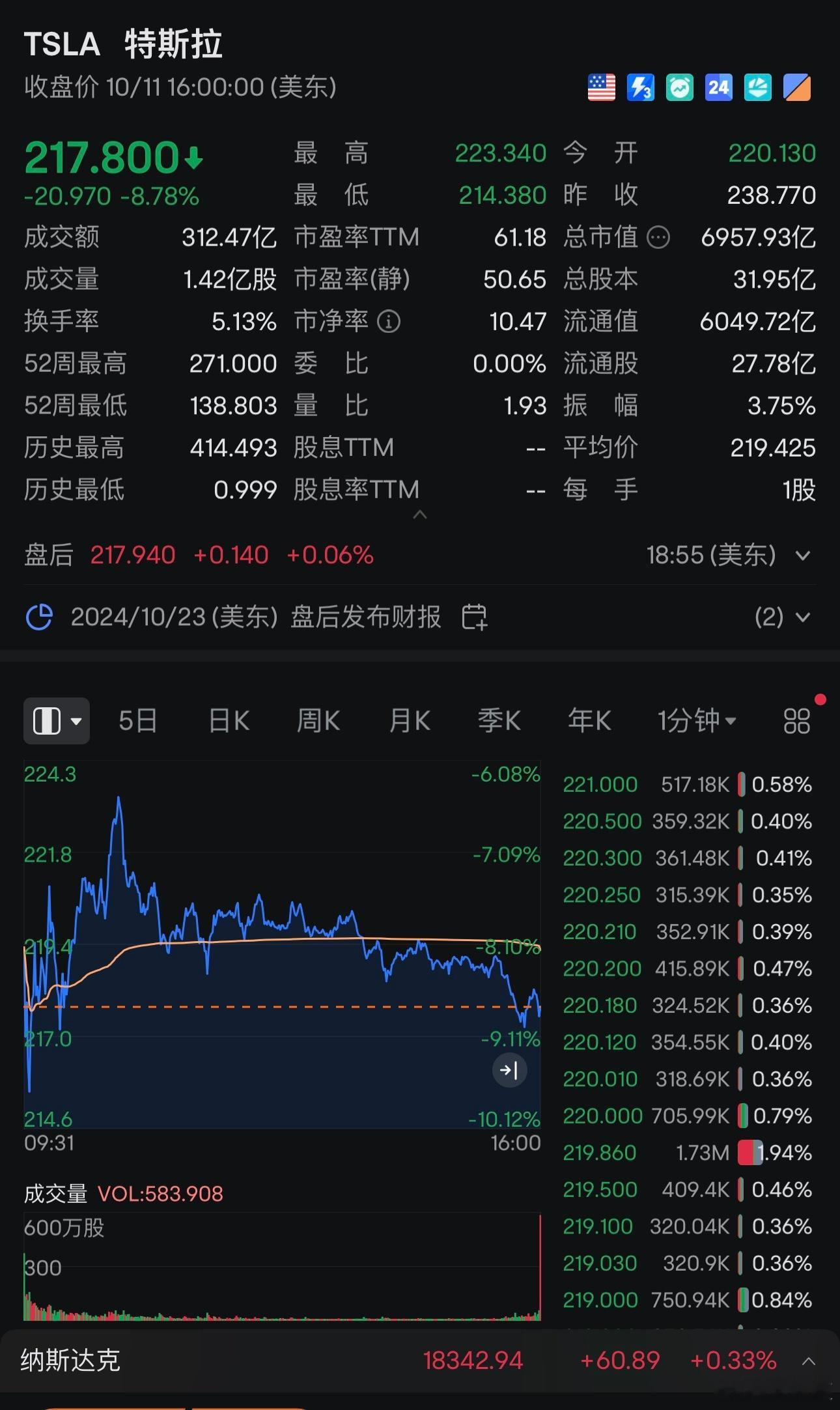Select the 220.500 price level row

[687, 821]
